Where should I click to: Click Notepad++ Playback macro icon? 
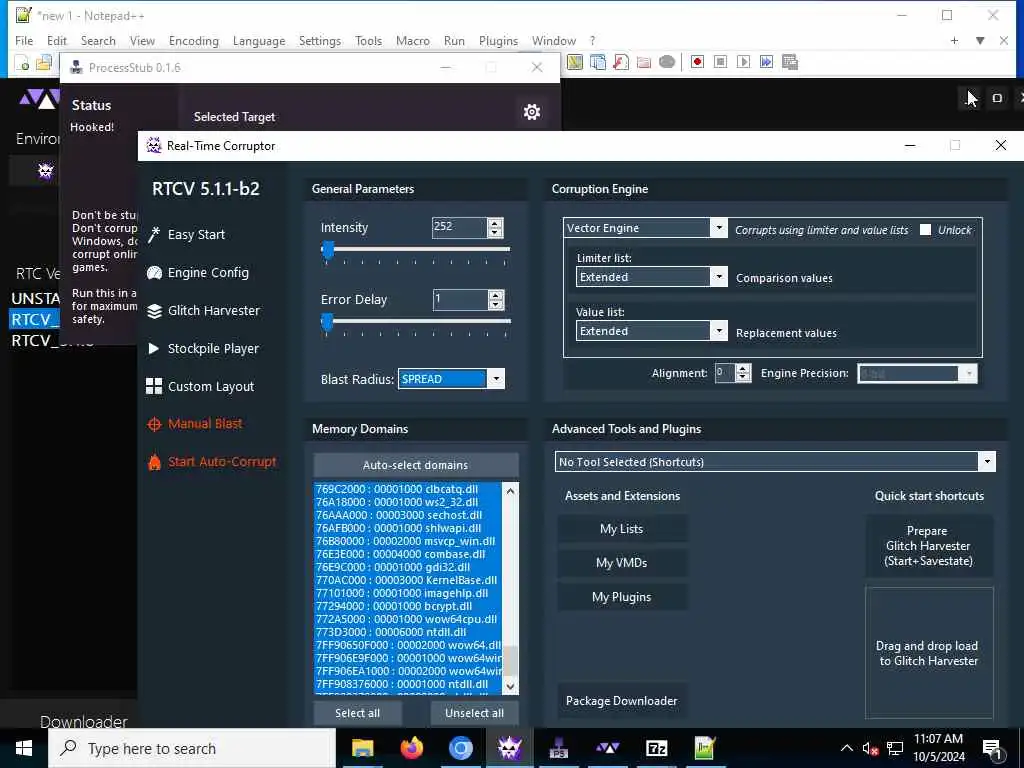(x=743, y=62)
